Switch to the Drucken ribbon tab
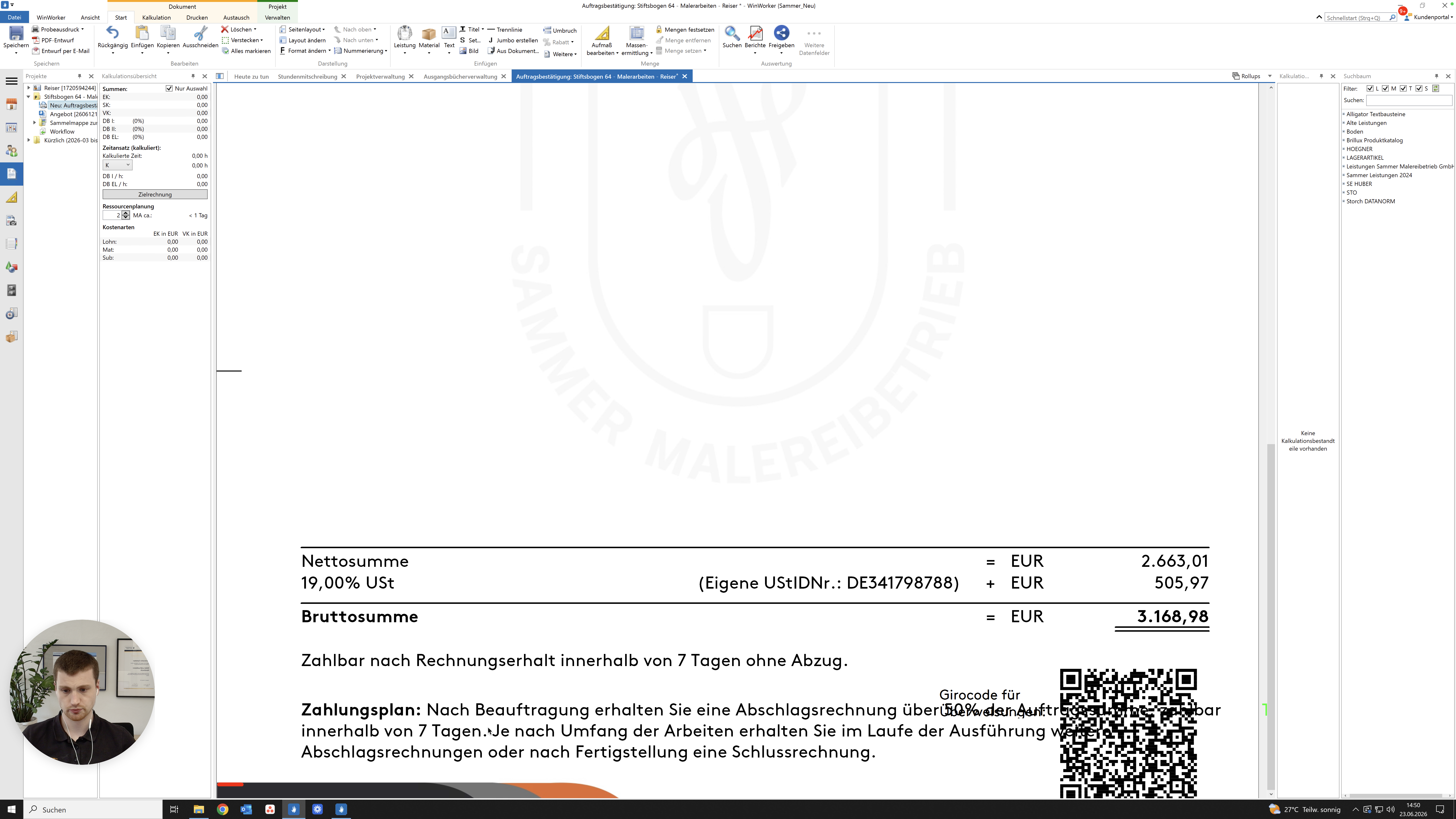 (x=197, y=17)
